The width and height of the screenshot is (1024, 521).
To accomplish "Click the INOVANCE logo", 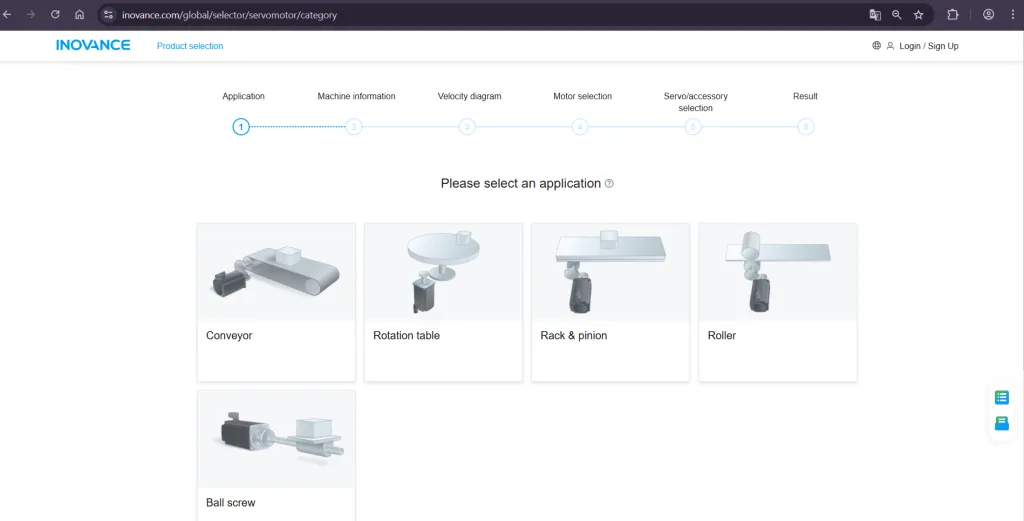I will (93, 45).
